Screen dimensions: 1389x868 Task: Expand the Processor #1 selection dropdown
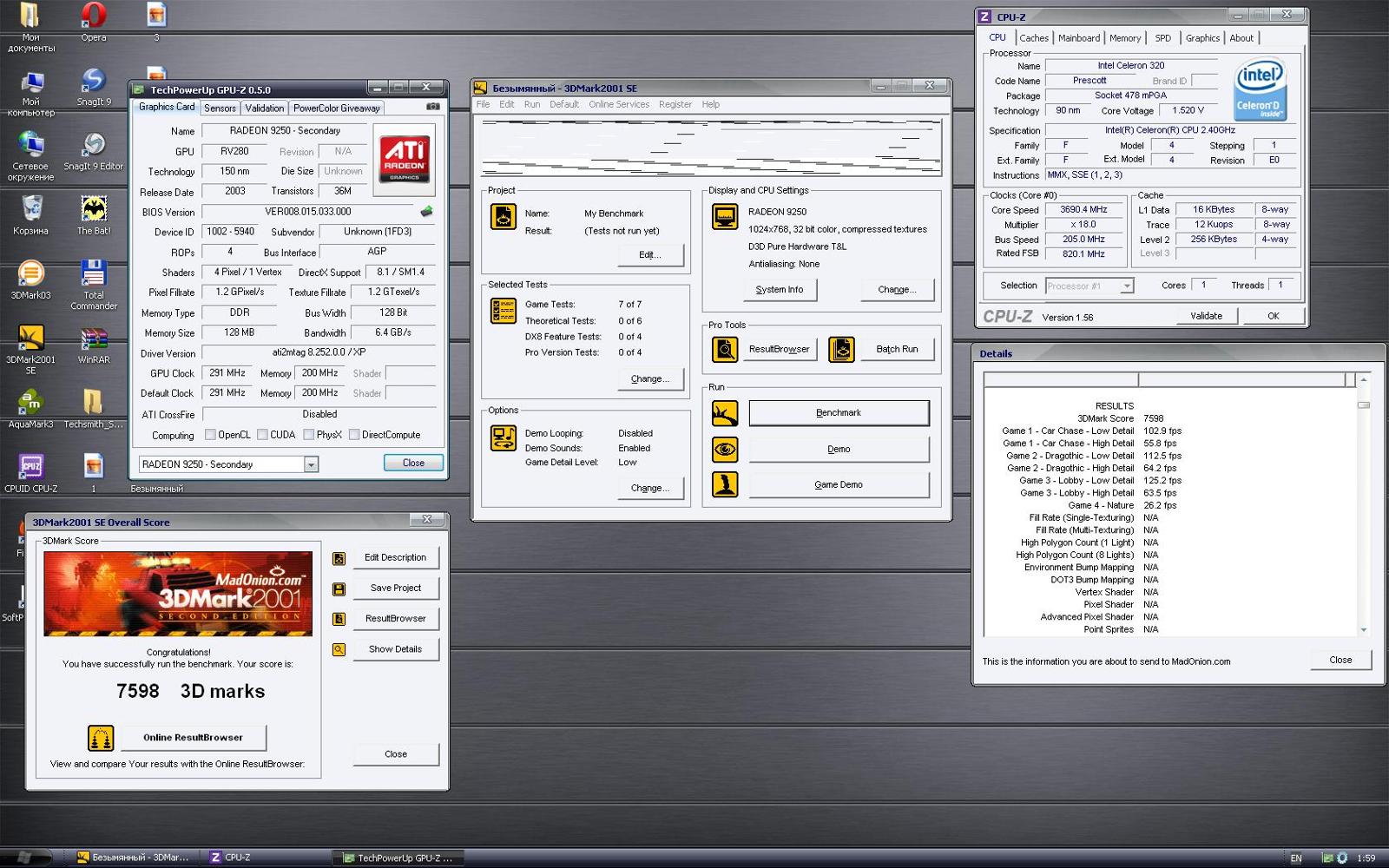coord(1127,286)
